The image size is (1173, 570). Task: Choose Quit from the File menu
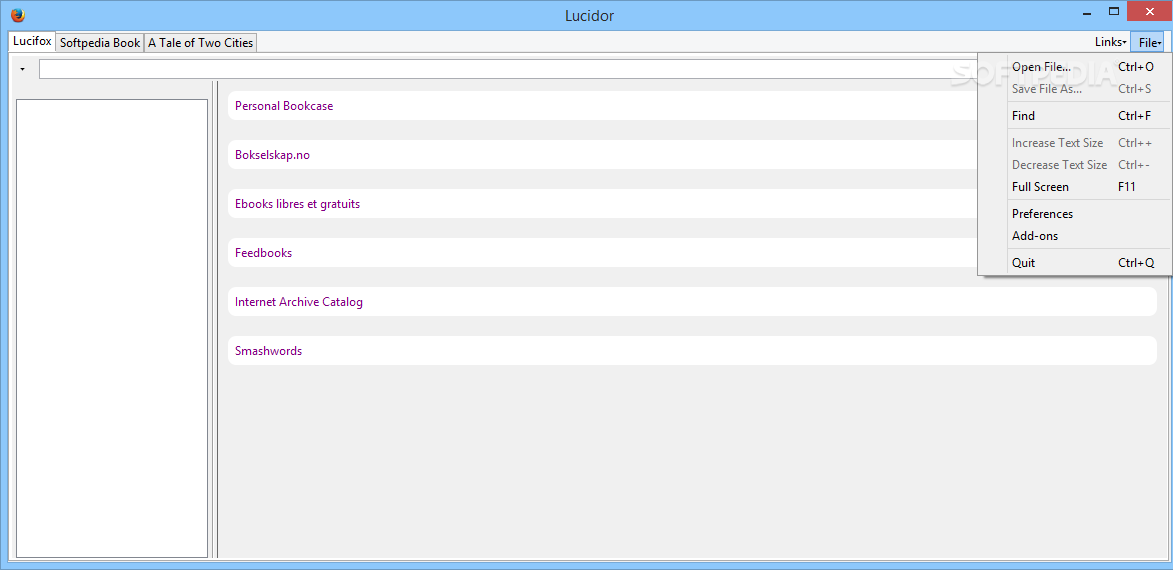point(1075,263)
